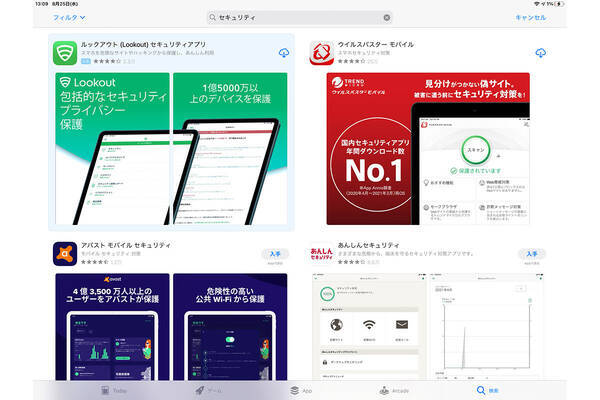Download Lookout with the cloud icon
600x400 pixels.
click(284, 53)
